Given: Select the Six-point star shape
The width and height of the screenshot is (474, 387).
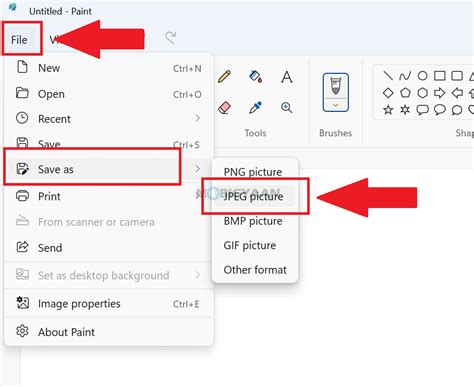Looking at the screenshot, I should 405,110.
